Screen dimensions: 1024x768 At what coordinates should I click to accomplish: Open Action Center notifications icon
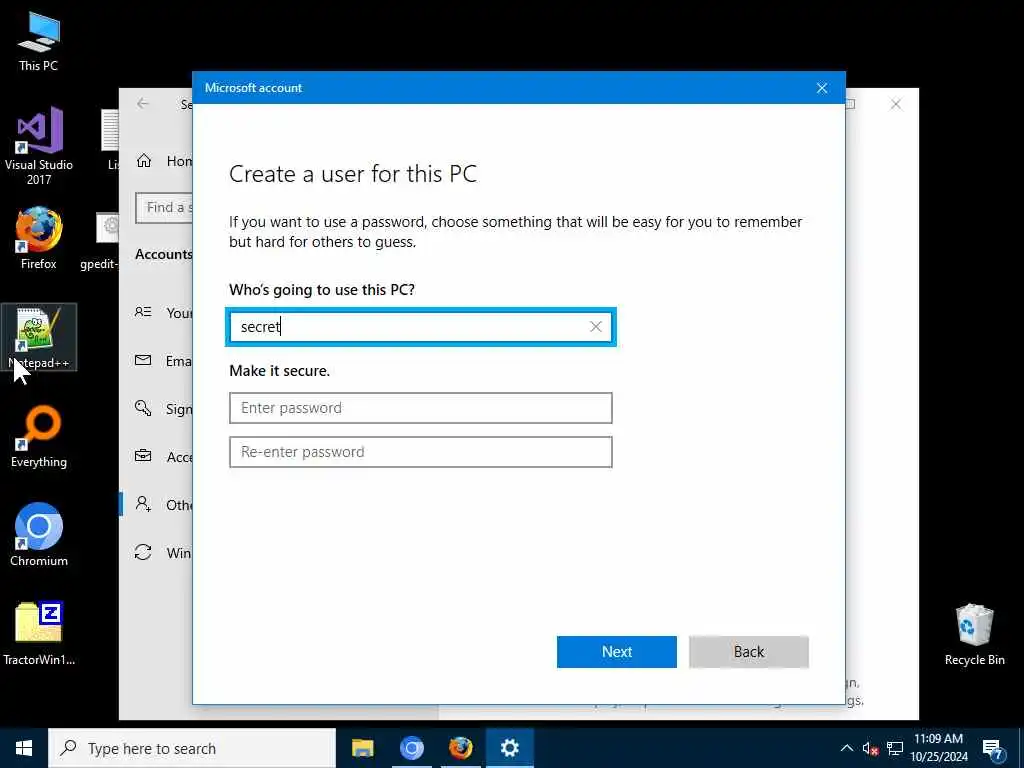(993, 750)
